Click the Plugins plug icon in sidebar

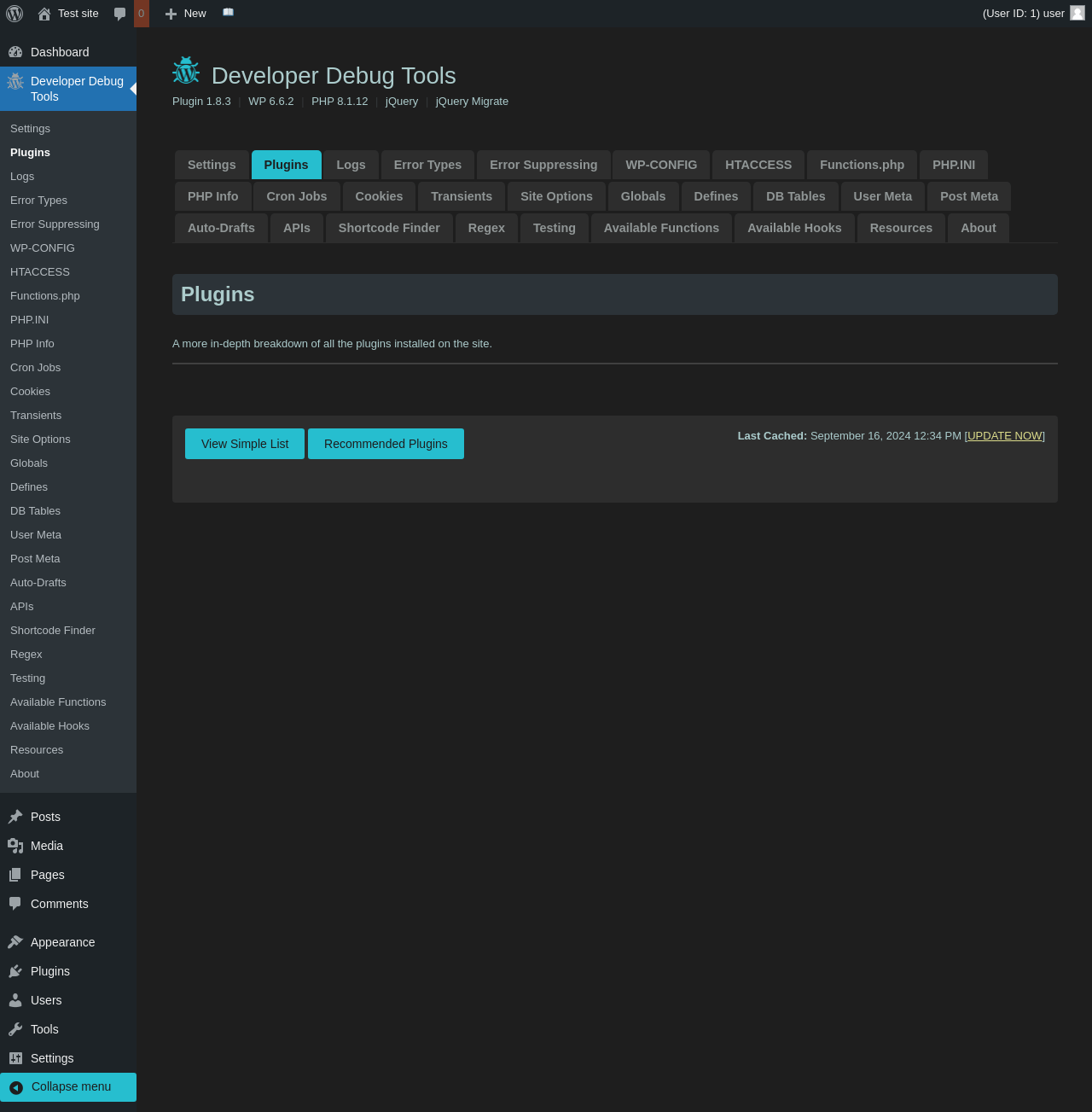[x=15, y=971]
